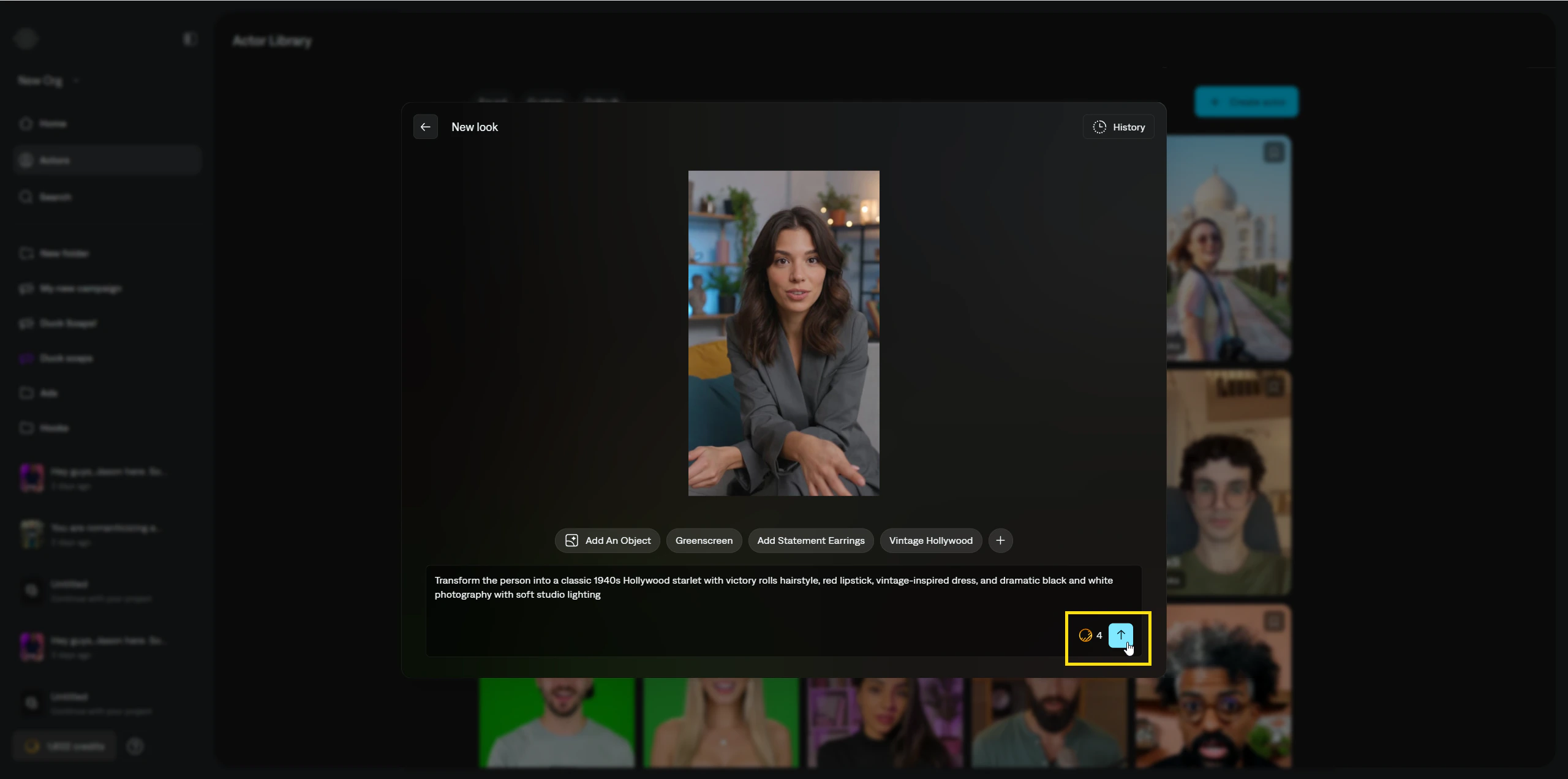Open the New Org workspace dropdown
Viewport: 1568px width, 779px height.
(48, 80)
